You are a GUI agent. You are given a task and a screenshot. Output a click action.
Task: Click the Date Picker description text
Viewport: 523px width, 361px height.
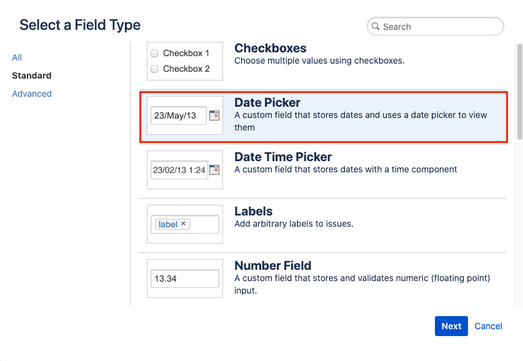[361, 121]
